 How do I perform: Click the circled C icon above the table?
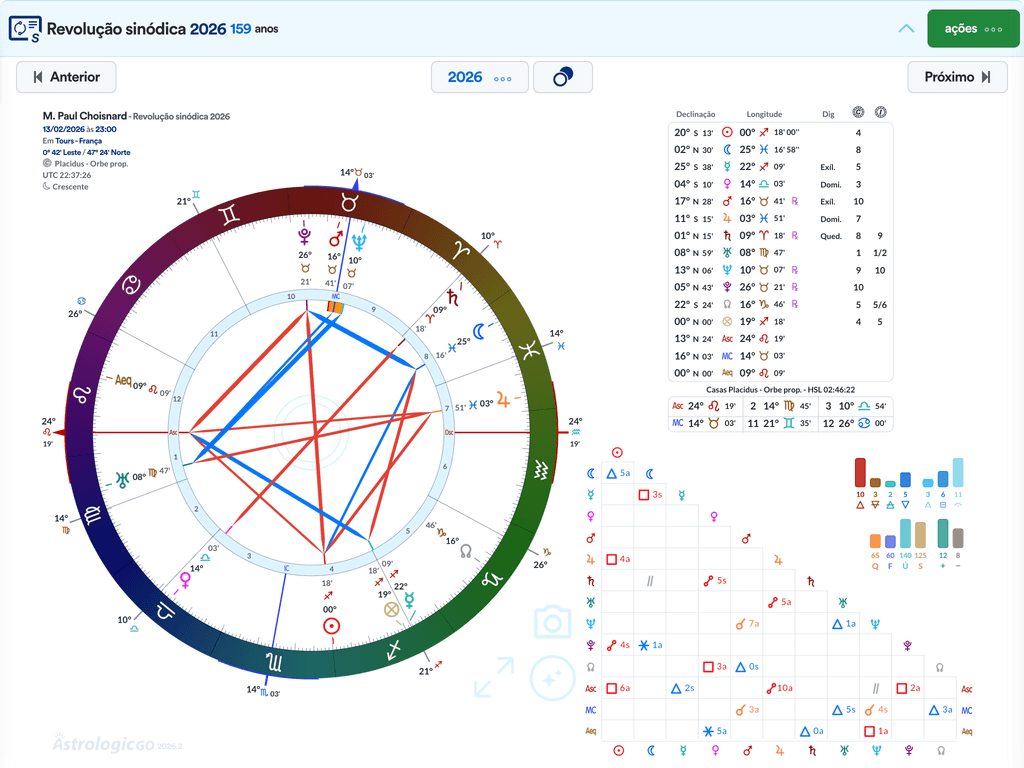[858, 112]
